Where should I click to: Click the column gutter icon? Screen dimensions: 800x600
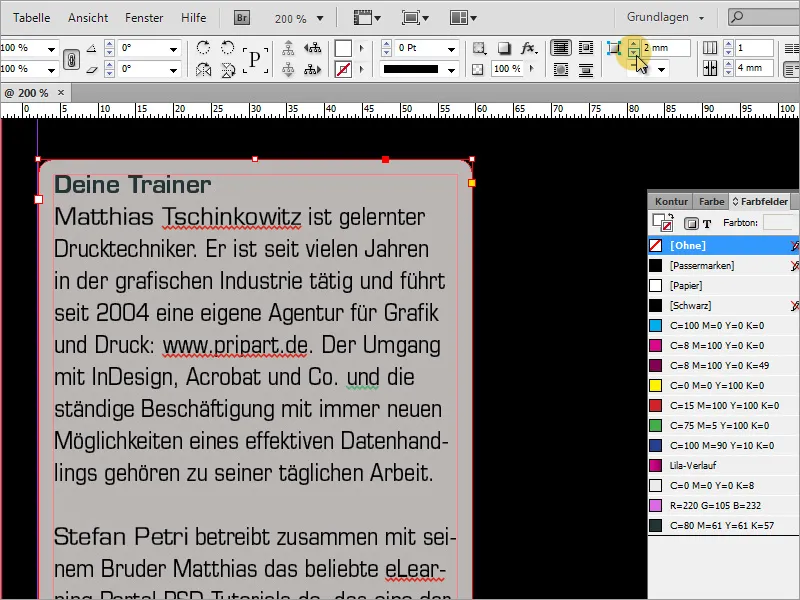(x=710, y=68)
